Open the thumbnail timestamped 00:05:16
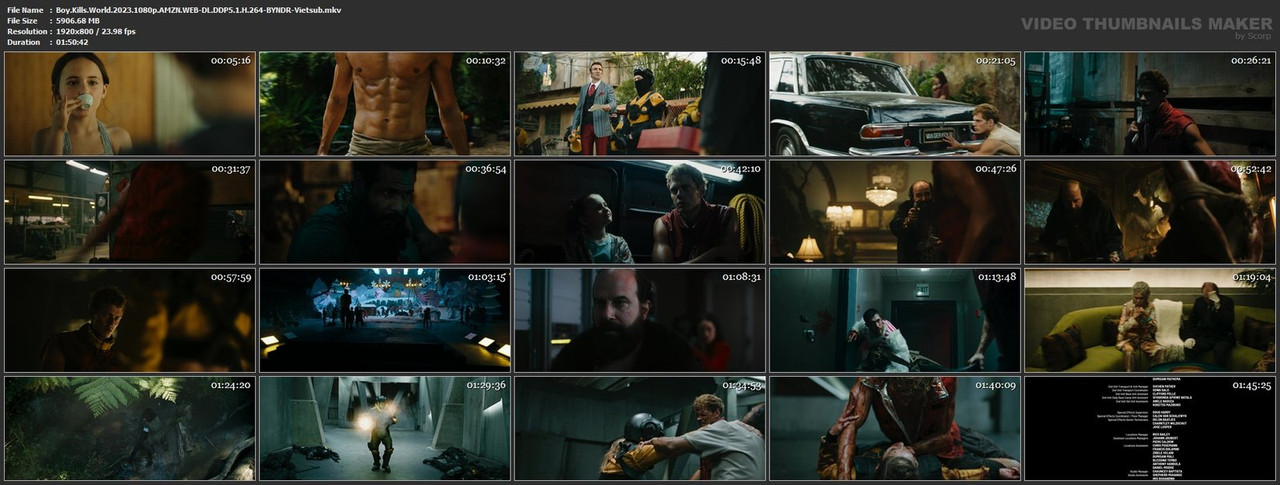The height and width of the screenshot is (485, 1280). point(129,104)
